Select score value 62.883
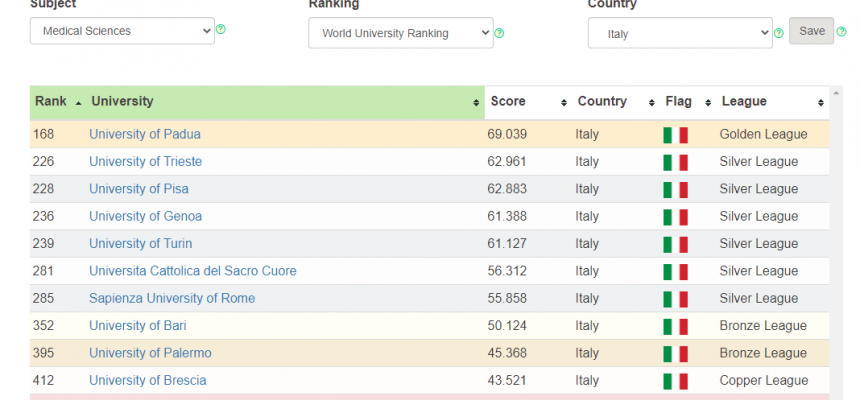This screenshot has width=860, height=400. tap(507, 189)
